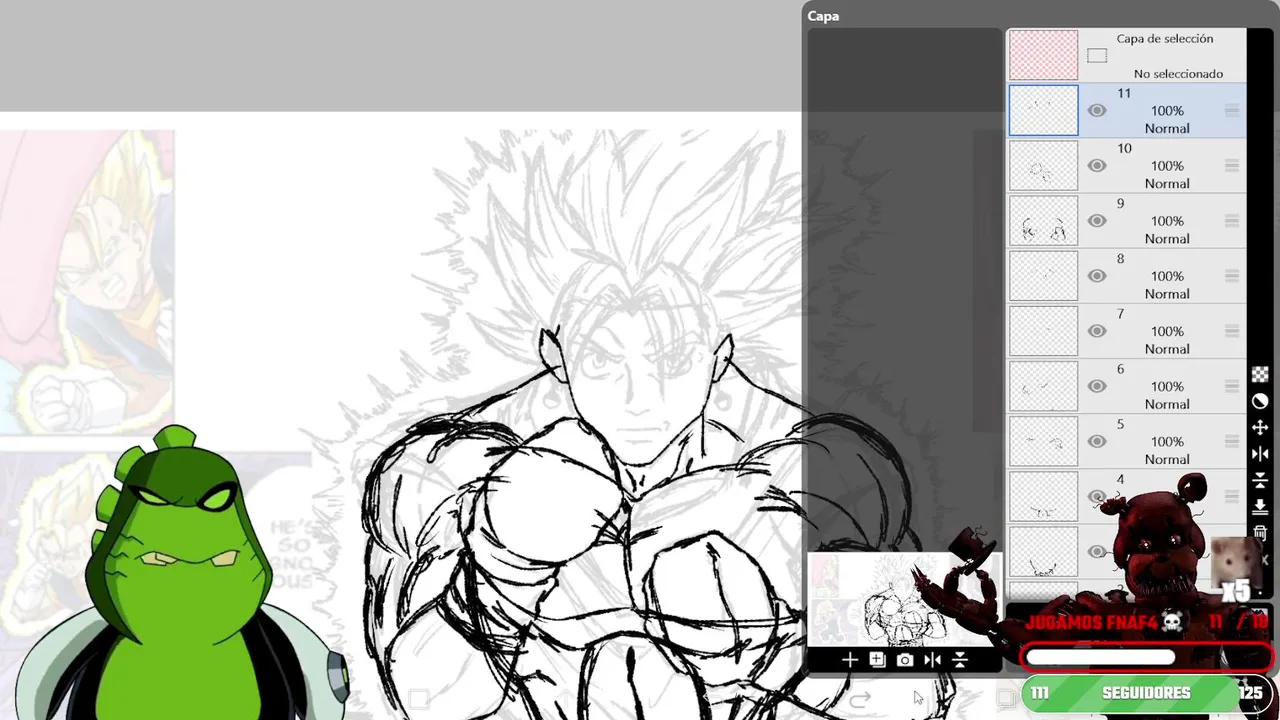Click the duplicate layer icon
This screenshot has width=1280, height=720.
click(x=877, y=660)
